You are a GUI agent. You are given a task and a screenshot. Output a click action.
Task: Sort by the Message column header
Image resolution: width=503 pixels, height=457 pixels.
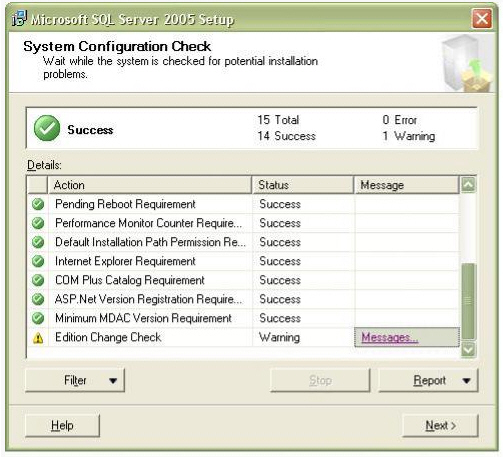pyautogui.click(x=406, y=185)
